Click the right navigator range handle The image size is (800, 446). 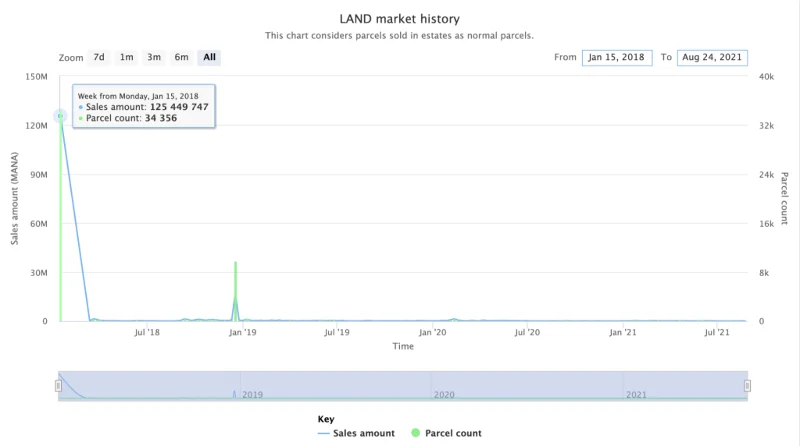coord(747,386)
